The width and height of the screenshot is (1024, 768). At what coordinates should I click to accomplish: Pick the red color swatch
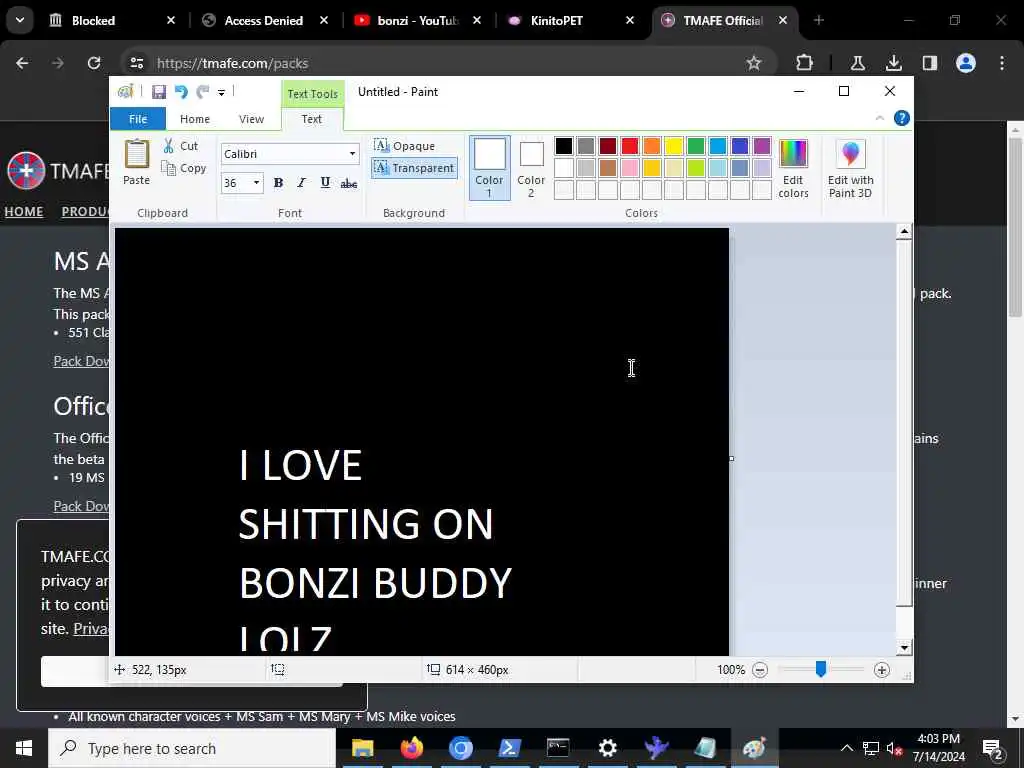[630, 146]
